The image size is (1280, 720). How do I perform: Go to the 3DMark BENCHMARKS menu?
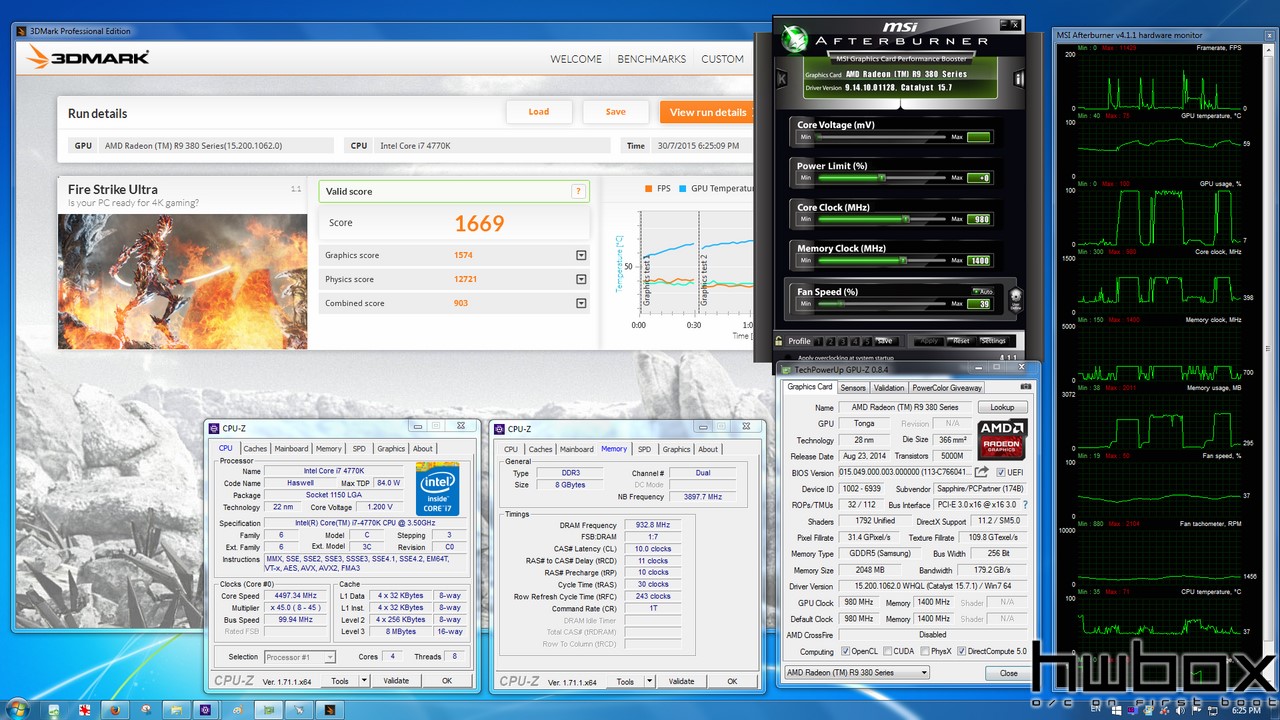pos(651,59)
